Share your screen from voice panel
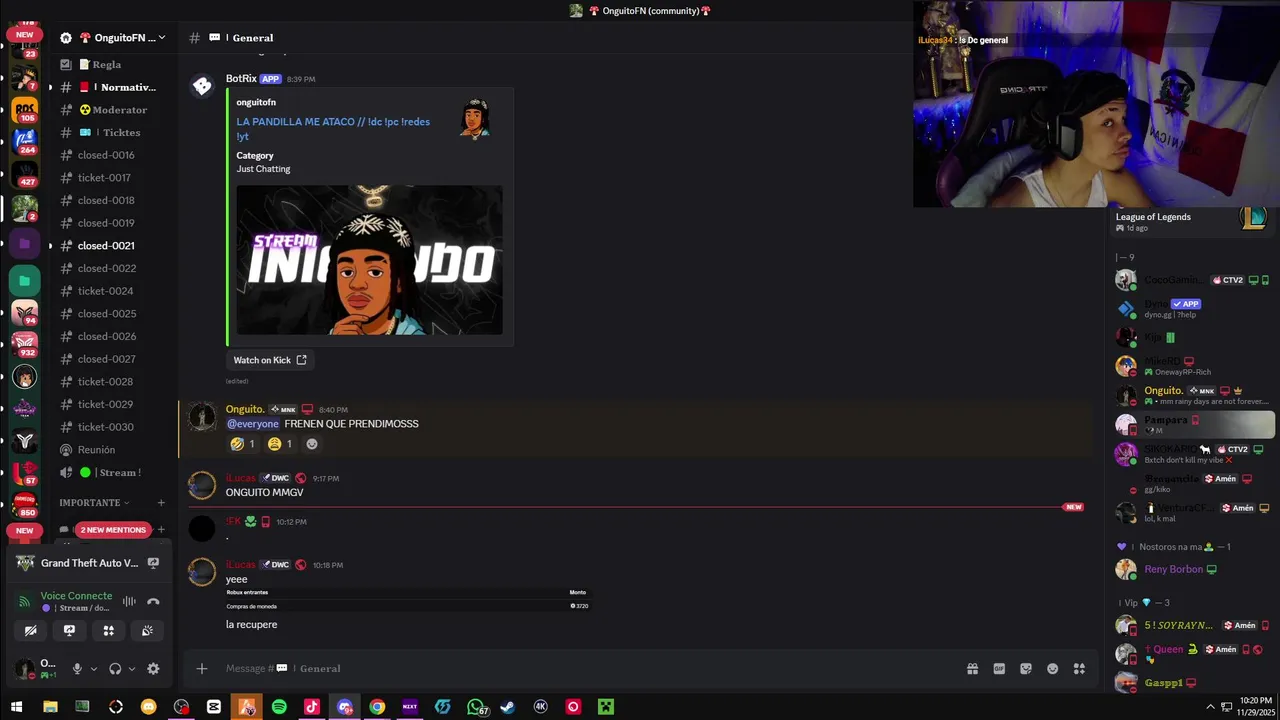The image size is (1280, 720). (69, 630)
